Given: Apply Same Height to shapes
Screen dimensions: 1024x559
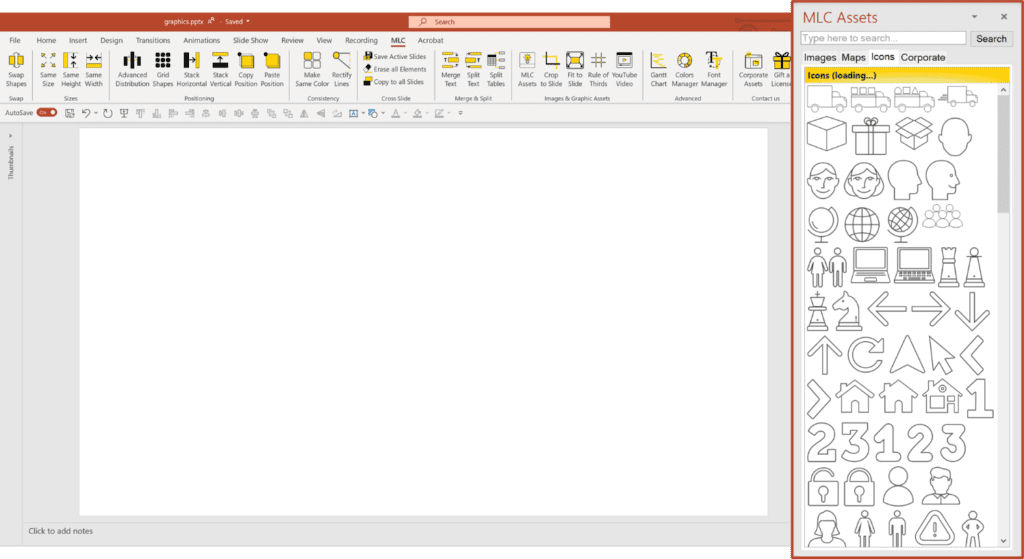Looking at the screenshot, I should point(71,69).
